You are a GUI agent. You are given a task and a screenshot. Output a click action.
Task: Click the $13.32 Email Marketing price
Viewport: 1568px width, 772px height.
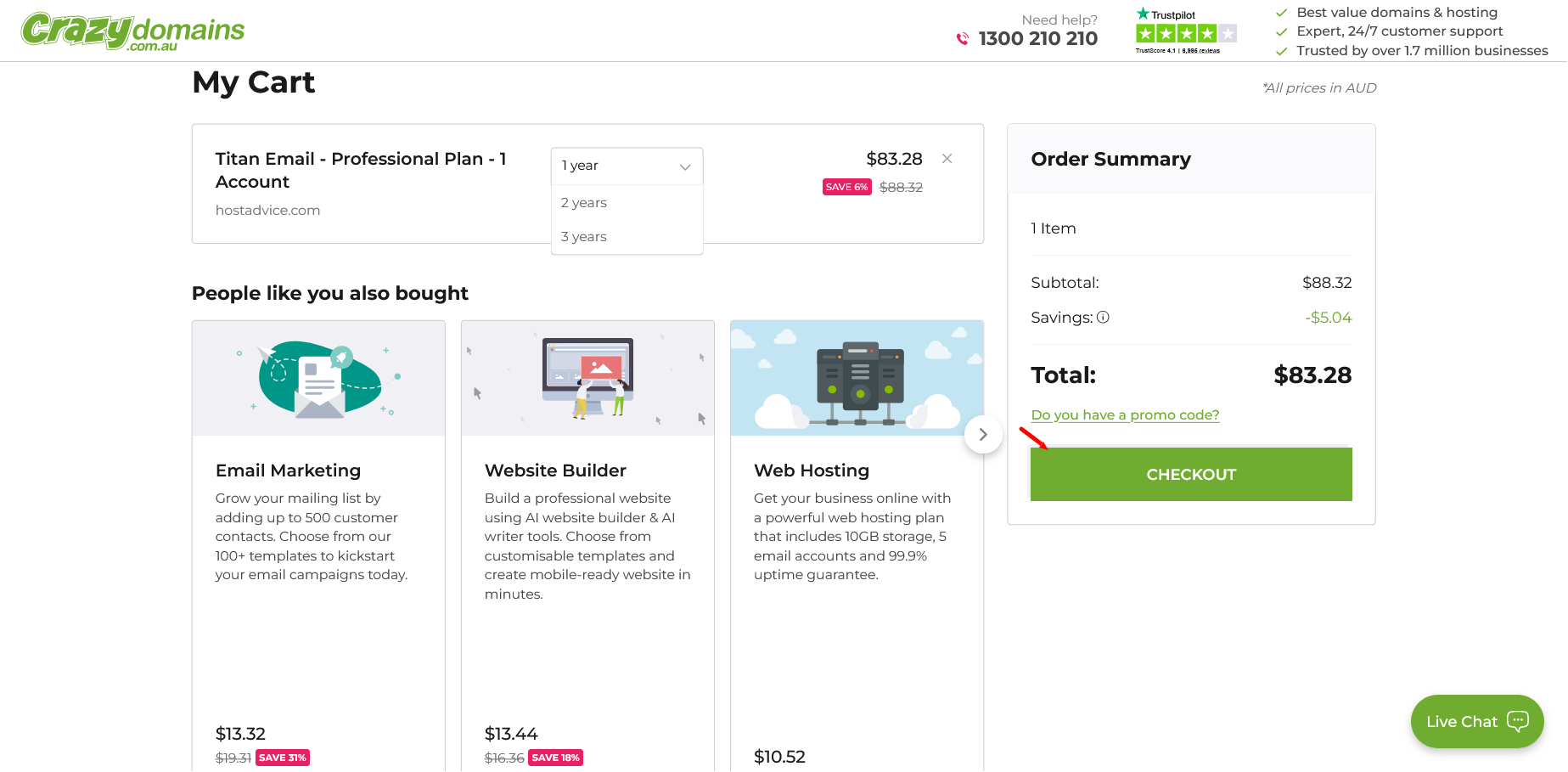tap(240, 734)
